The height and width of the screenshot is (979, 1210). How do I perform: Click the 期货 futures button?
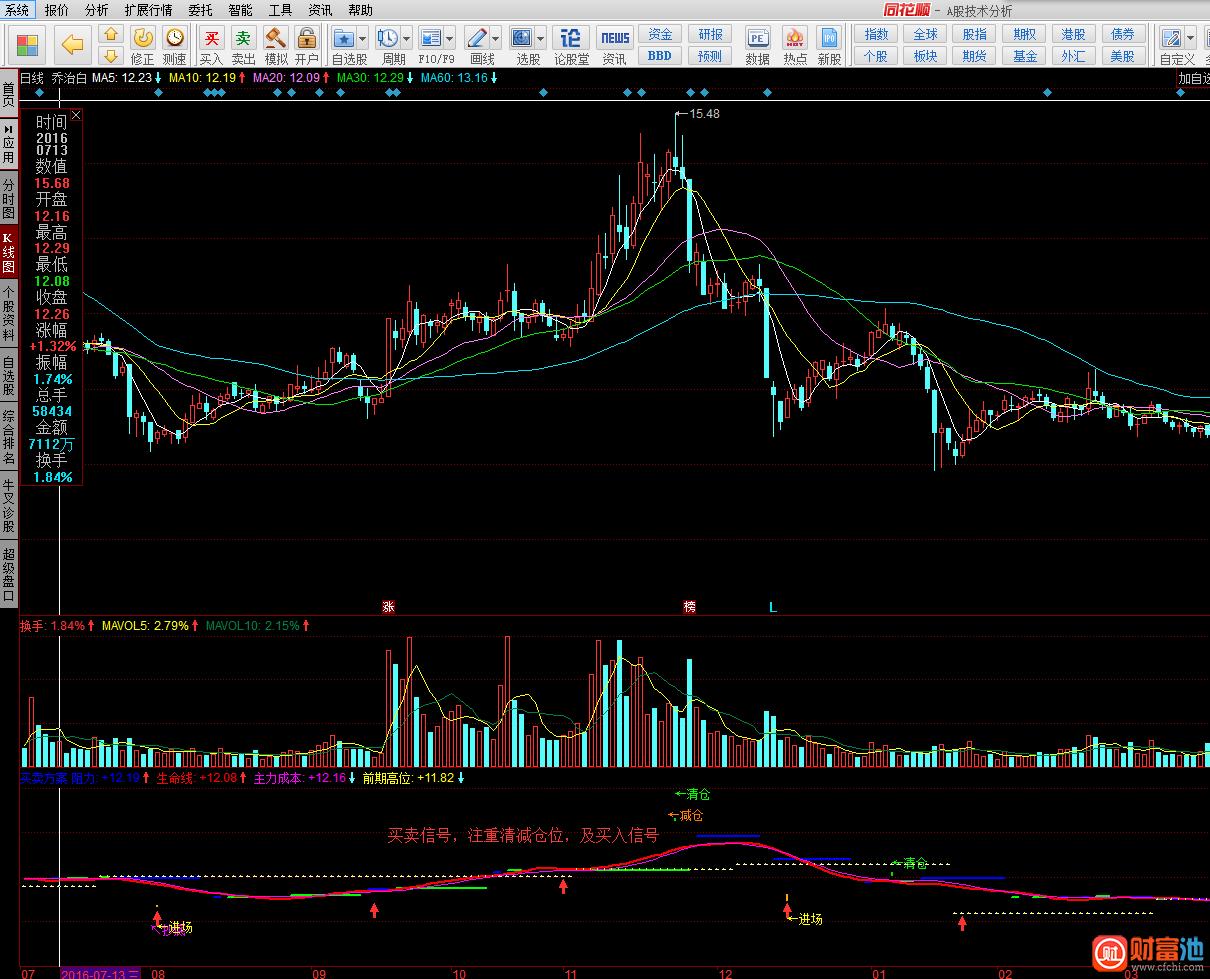pyautogui.click(x=975, y=56)
